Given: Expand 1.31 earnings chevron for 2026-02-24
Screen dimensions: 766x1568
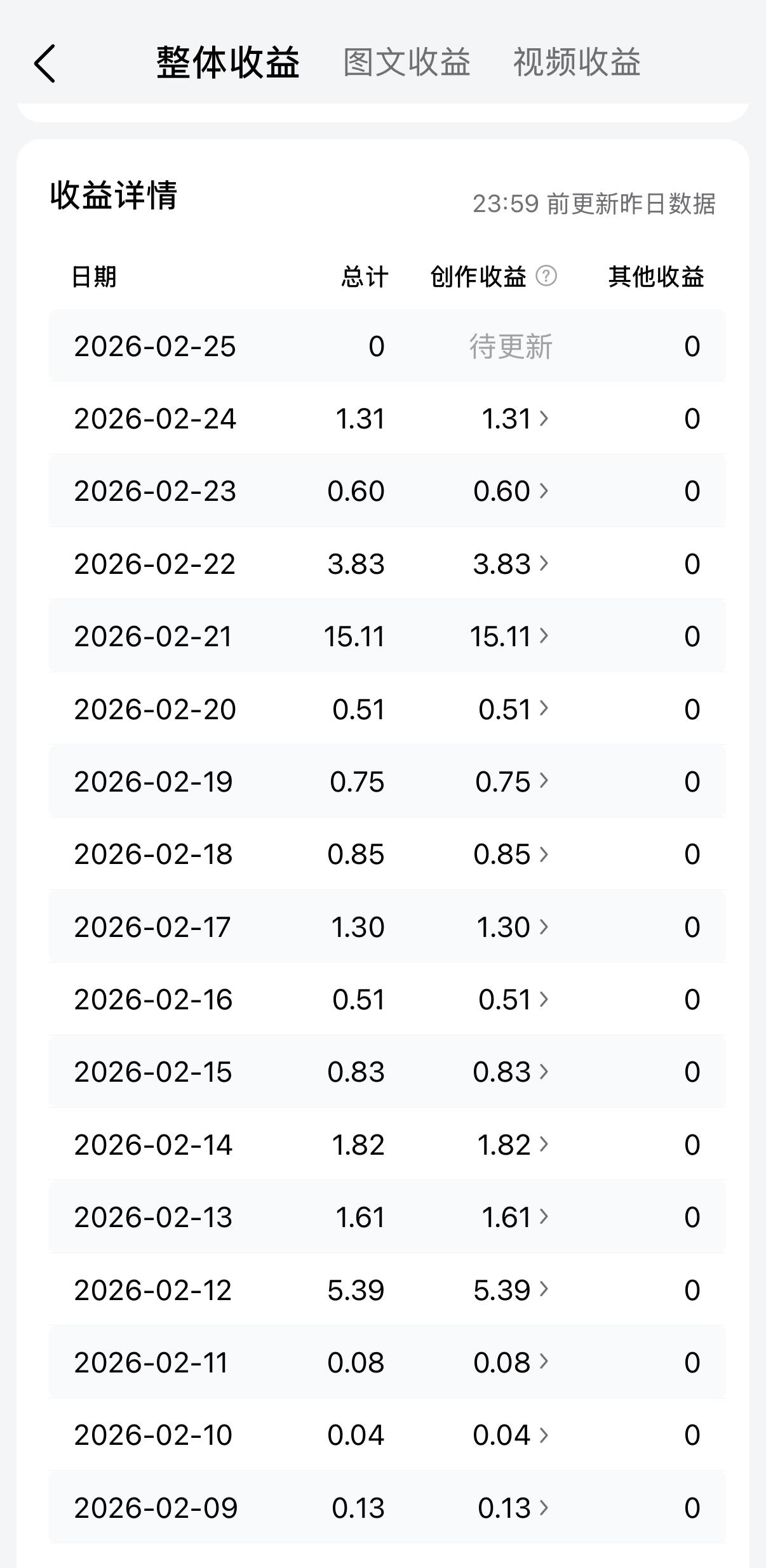Looking at the screenshot, I should [544, 418].
